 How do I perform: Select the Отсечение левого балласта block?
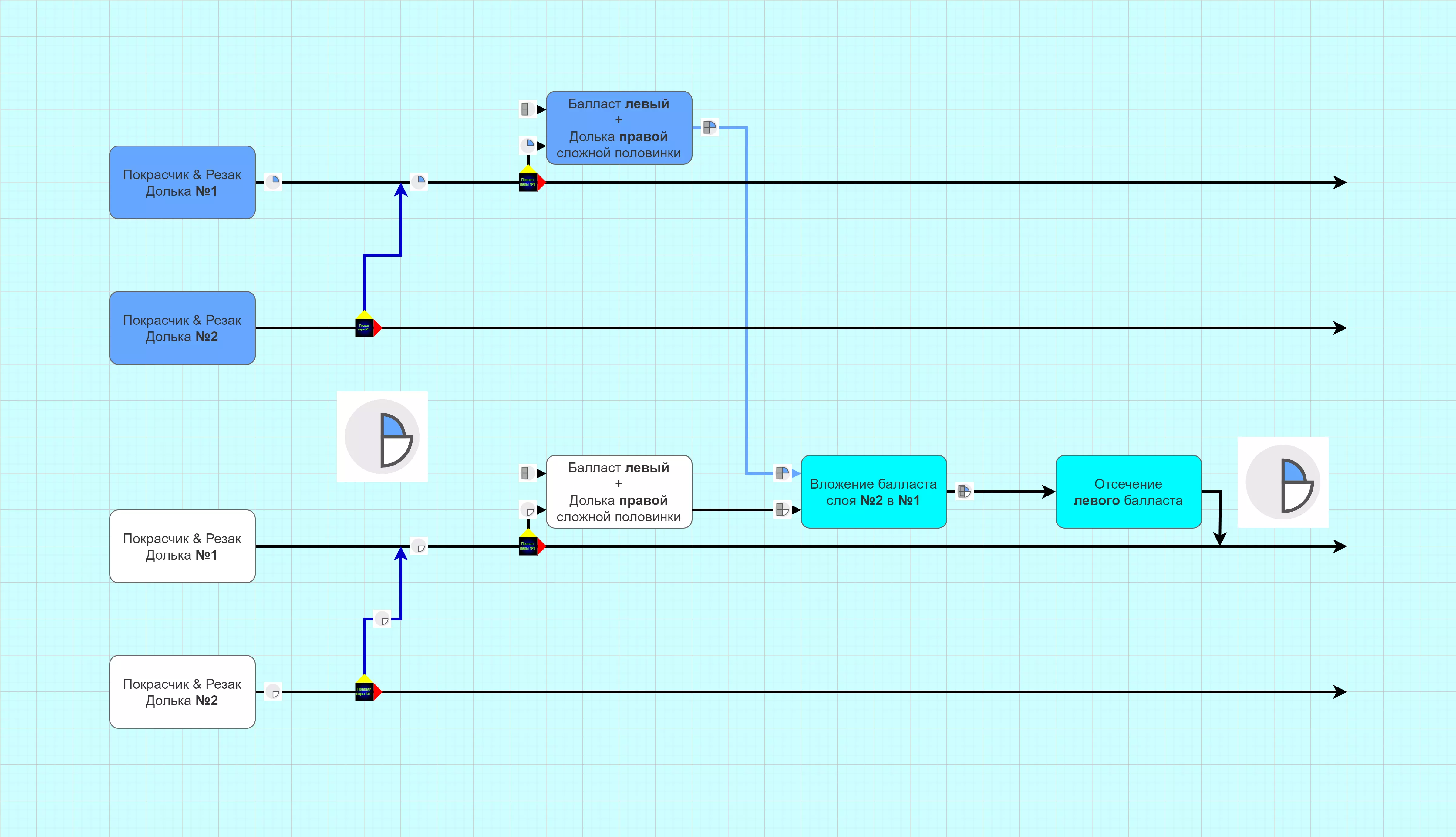[x=1128, y=492]
